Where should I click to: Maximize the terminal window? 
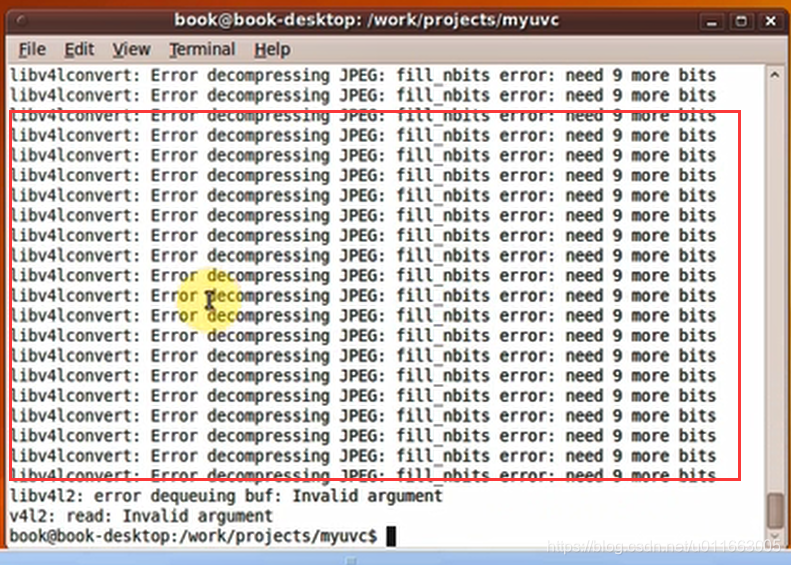tap(741, 22)
